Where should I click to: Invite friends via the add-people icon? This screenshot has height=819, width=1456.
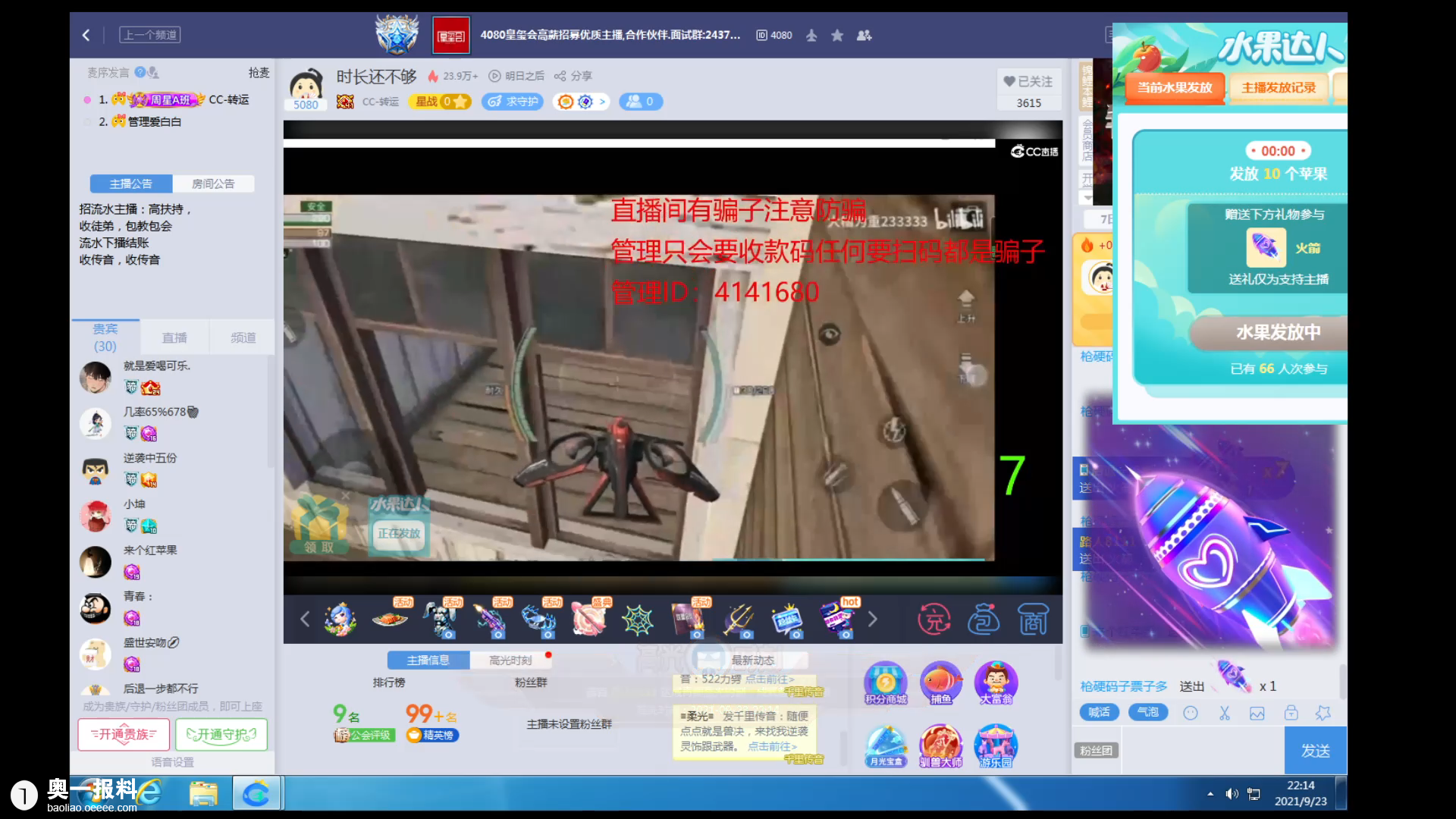click(864, 35)
